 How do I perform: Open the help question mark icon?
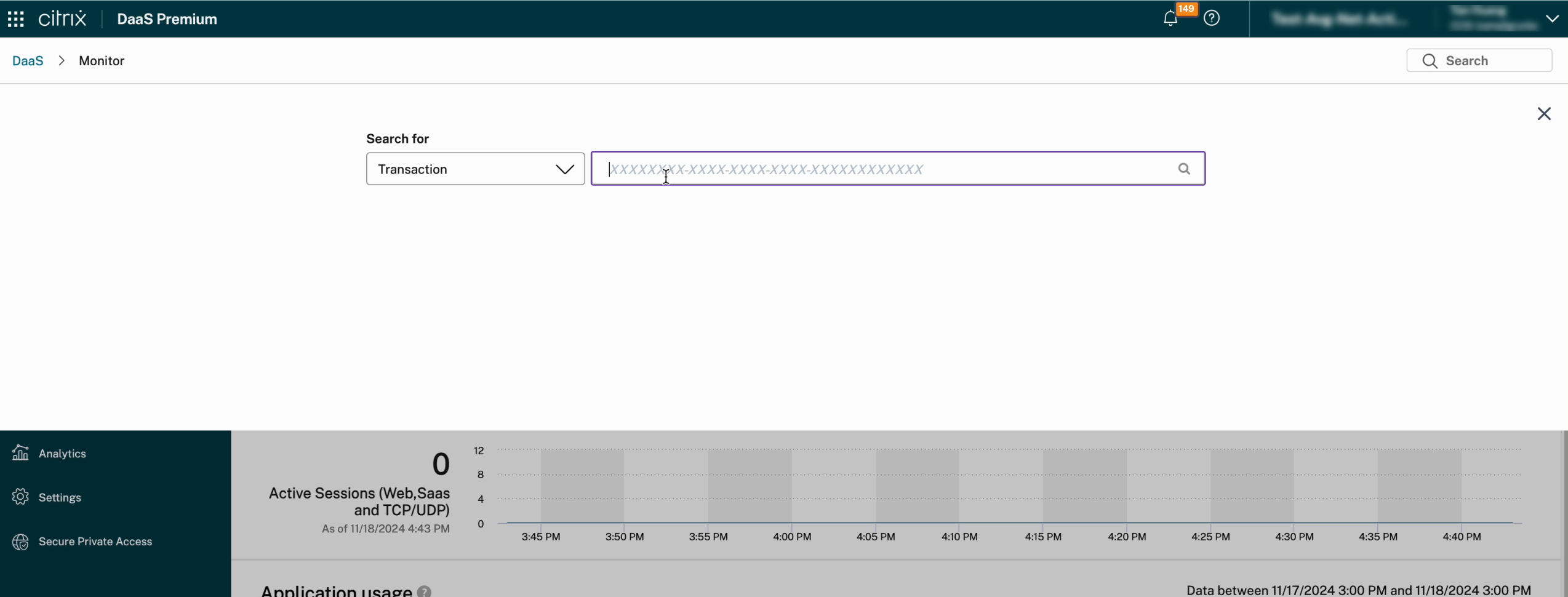(x=1212, y=18)
